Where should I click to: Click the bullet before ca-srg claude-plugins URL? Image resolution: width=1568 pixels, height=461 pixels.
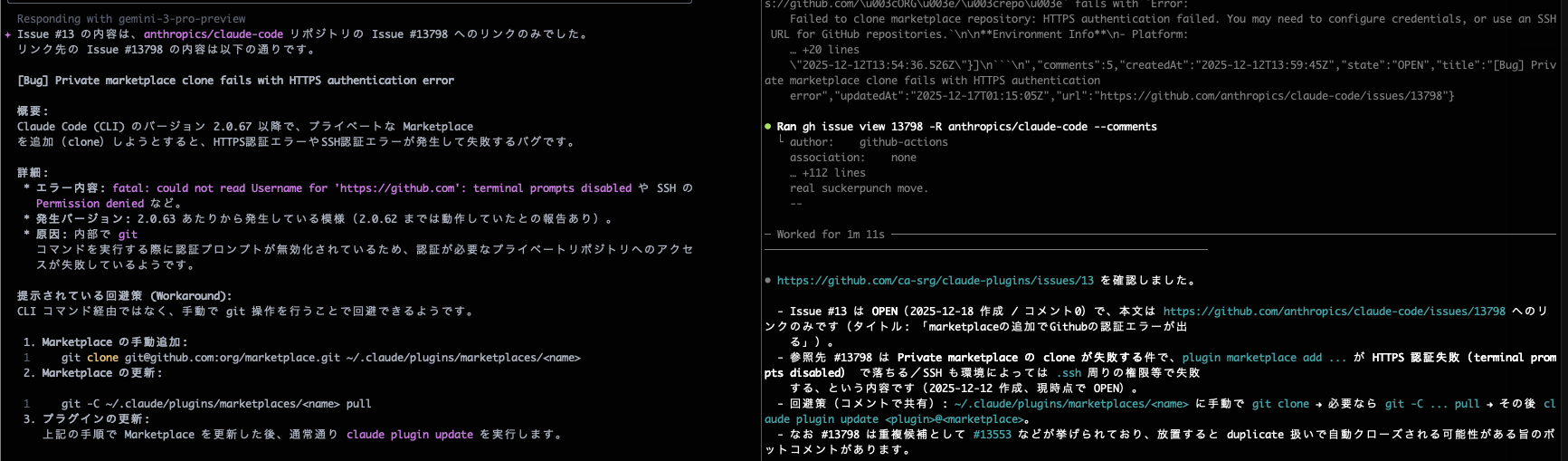coord(768,281)
